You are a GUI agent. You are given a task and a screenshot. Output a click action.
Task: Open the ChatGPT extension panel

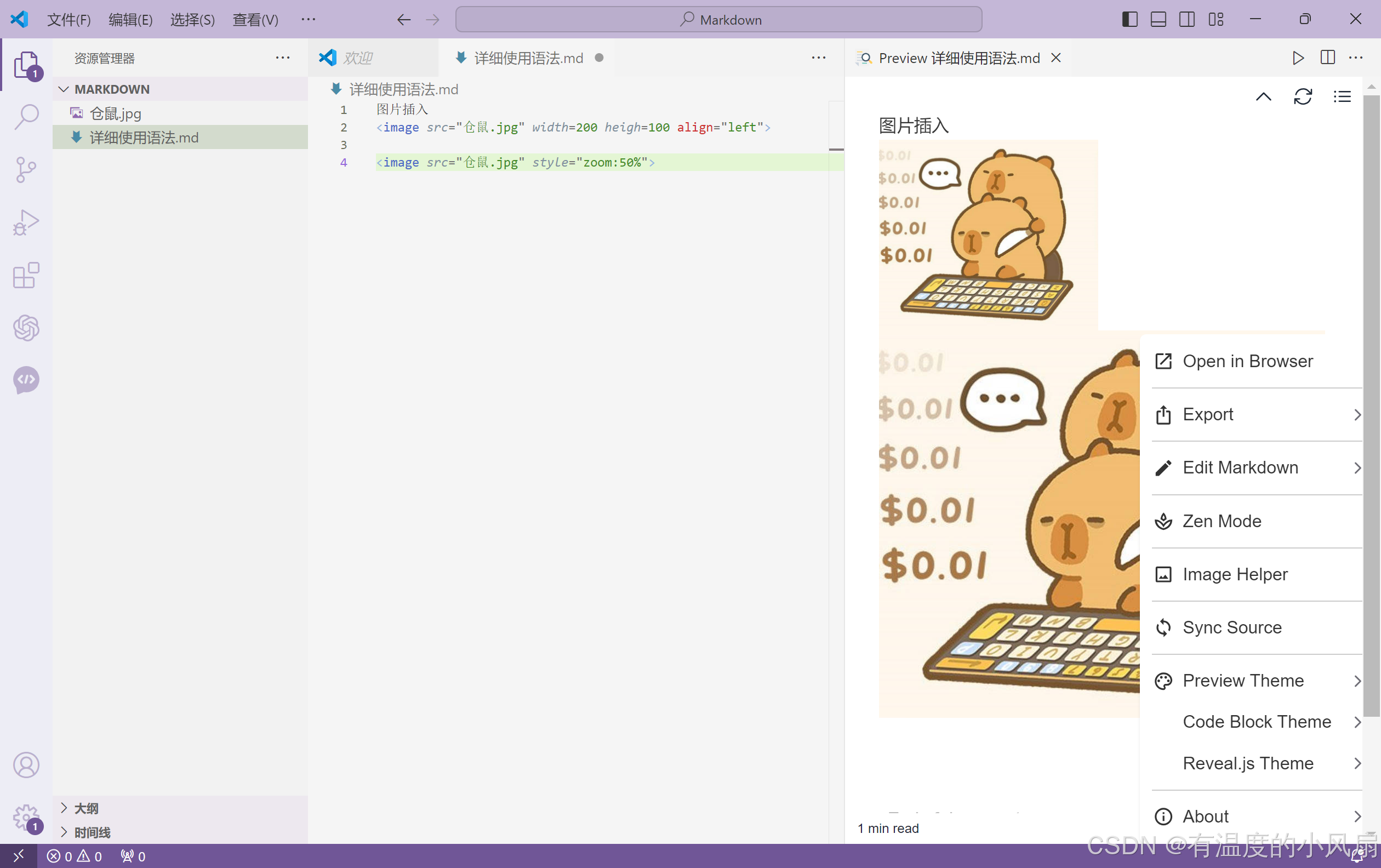point(26,328)
